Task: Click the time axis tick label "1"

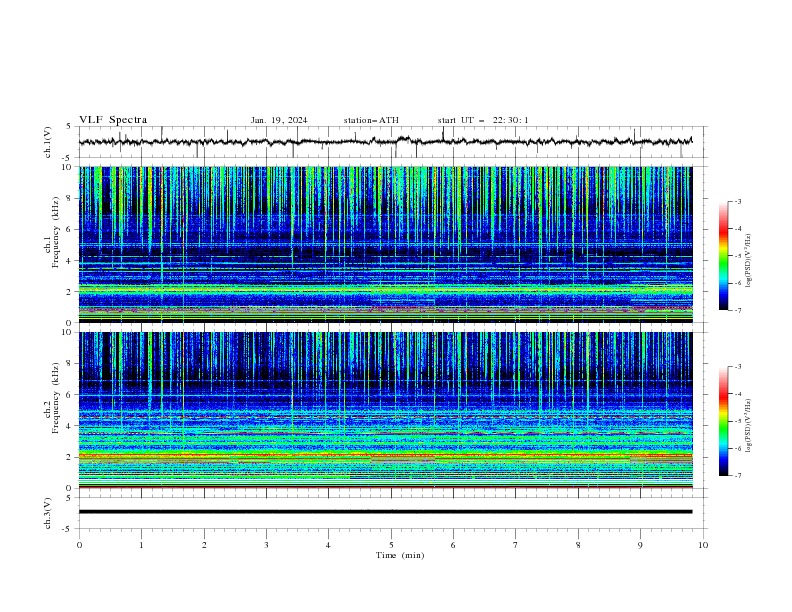Action: tap(141, 545)
